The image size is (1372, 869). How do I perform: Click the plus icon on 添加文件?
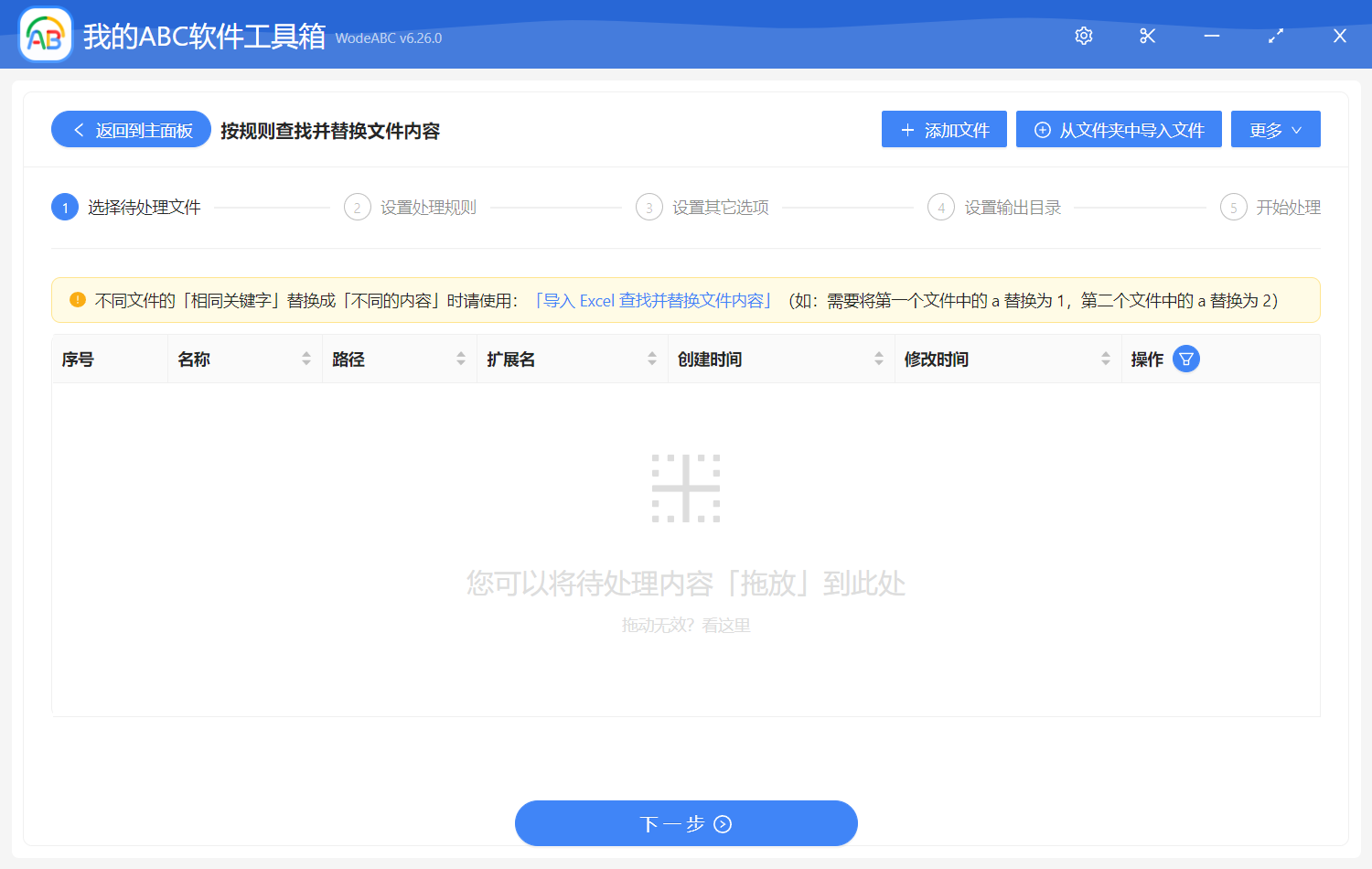point(906,129)
